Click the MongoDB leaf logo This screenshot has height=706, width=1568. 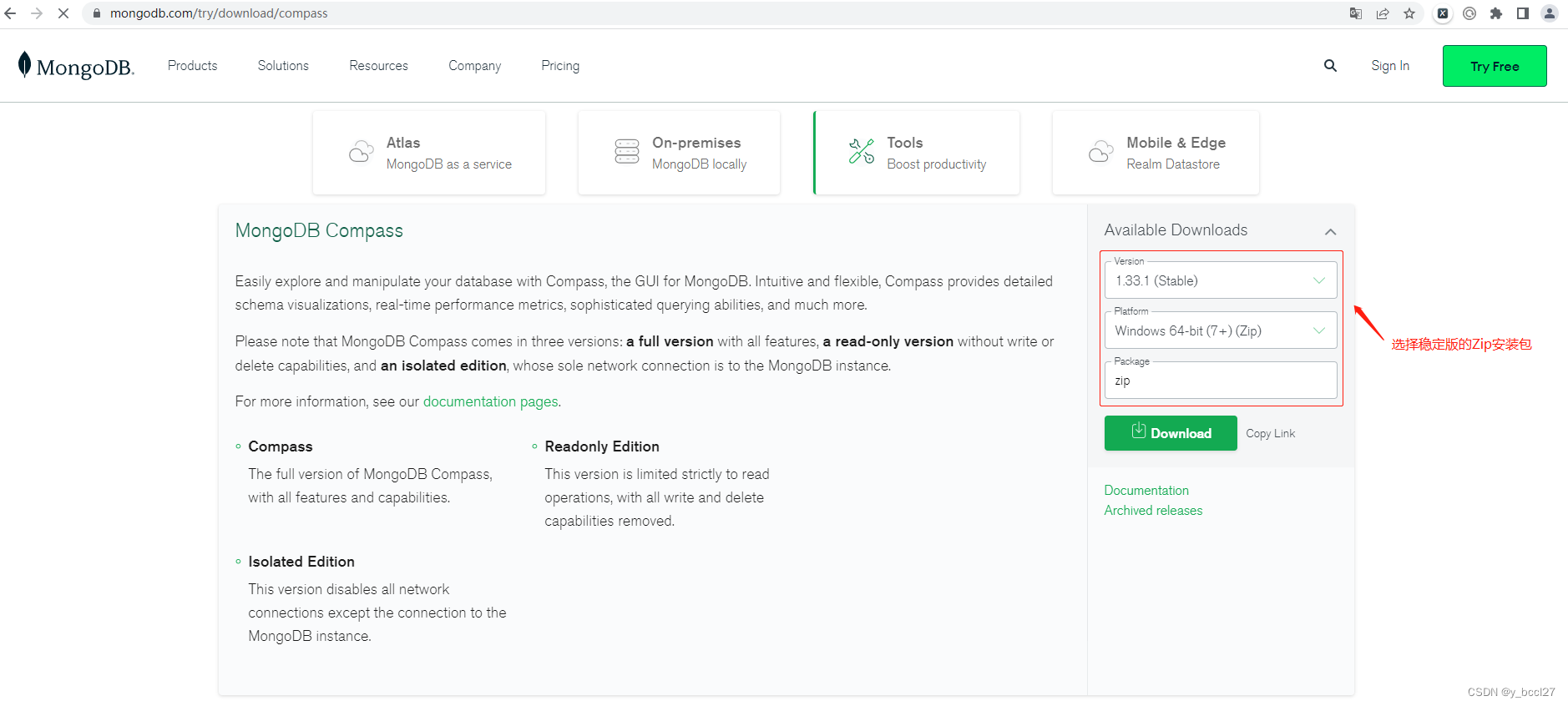[25, 65]
